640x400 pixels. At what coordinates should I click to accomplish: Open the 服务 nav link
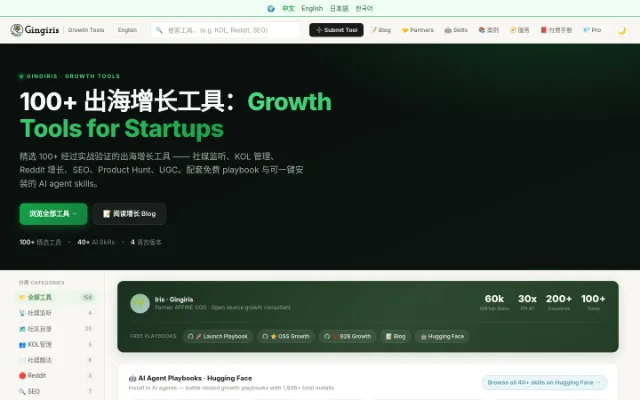pos(520,30)
